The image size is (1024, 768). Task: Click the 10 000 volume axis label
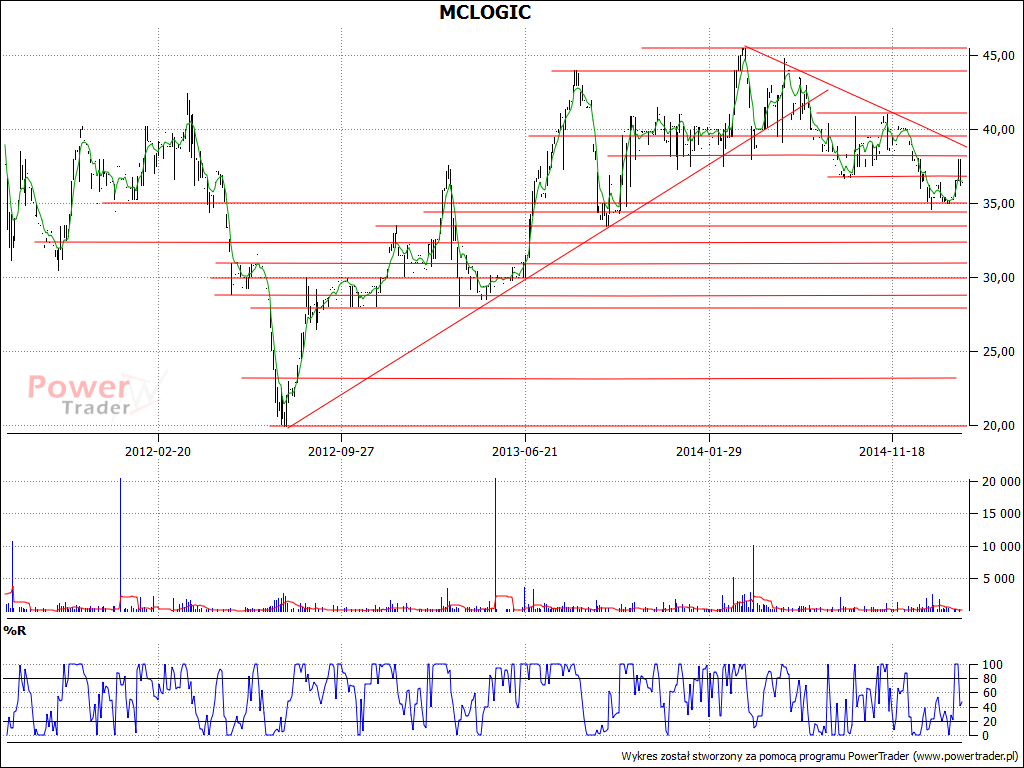(1001, 546)
